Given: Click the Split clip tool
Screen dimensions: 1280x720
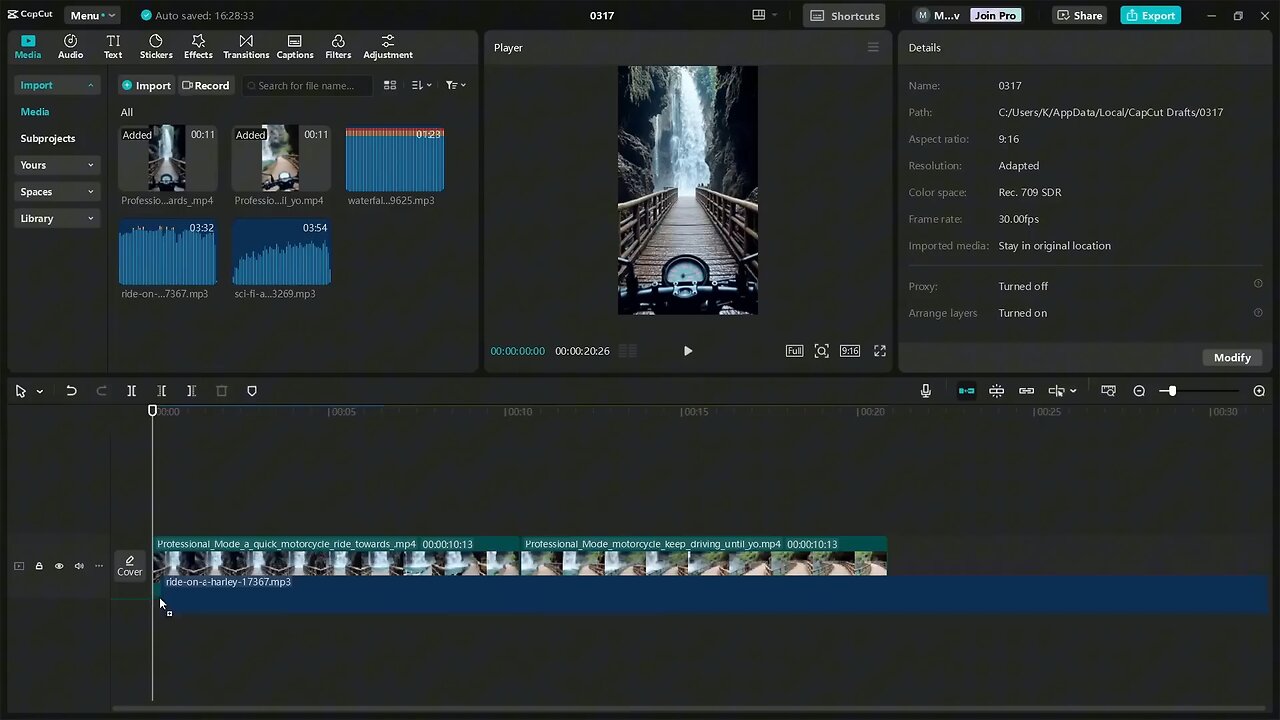Looking at the screenshot, I should point(131,391).
